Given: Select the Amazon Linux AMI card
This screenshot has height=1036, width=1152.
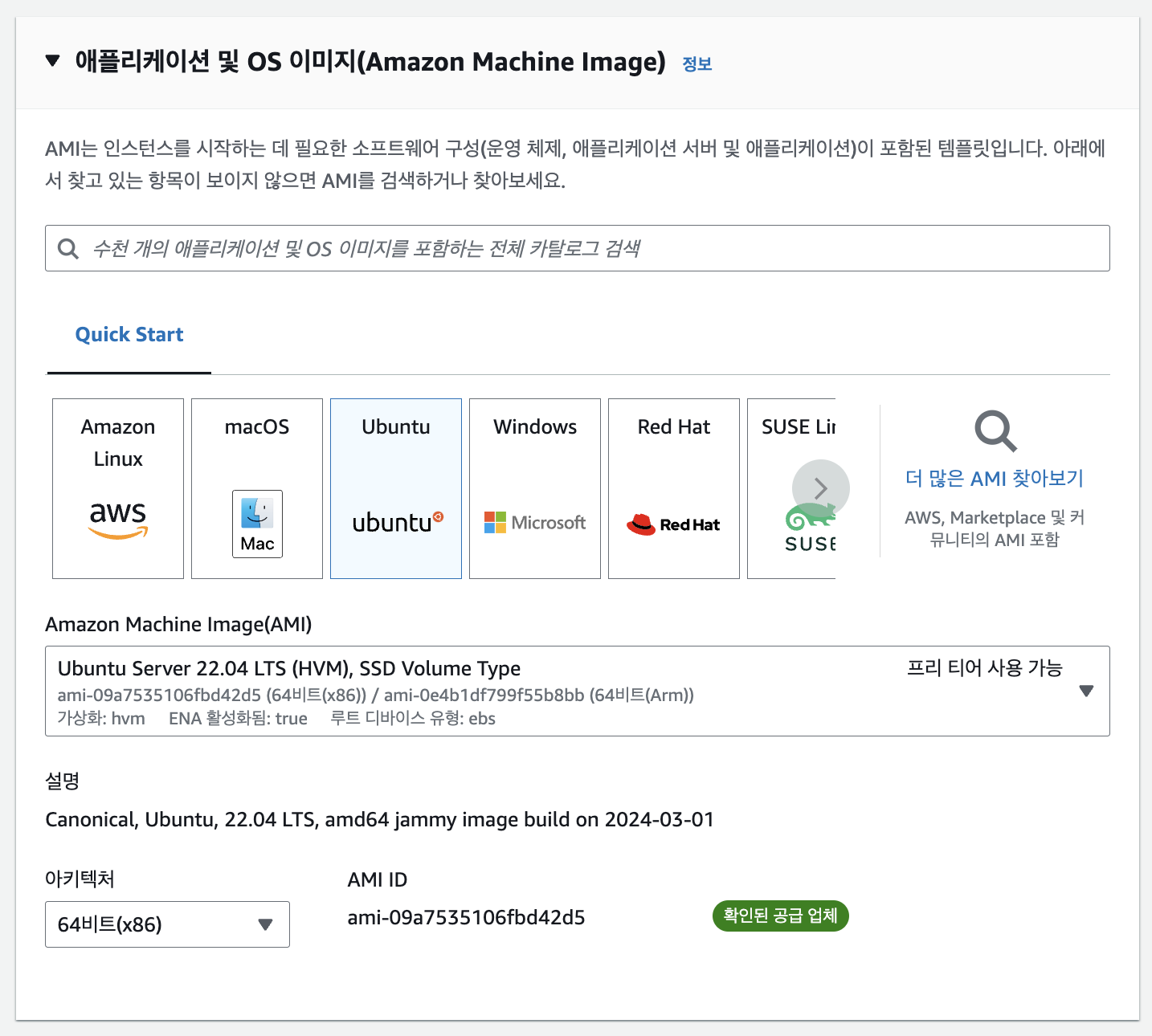Looking at the screenshot, I should (118, 488).
